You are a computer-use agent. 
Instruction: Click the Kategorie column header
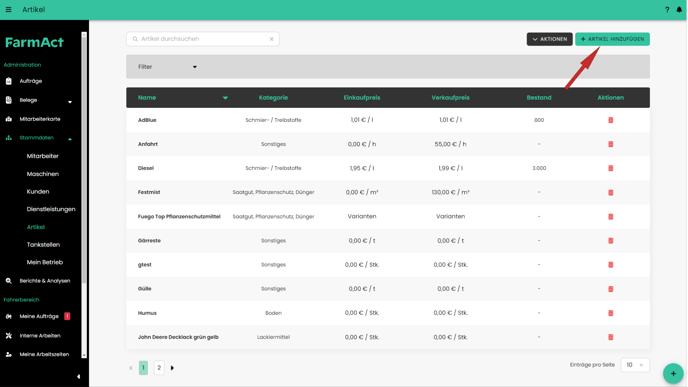click(x=273, y=98)
